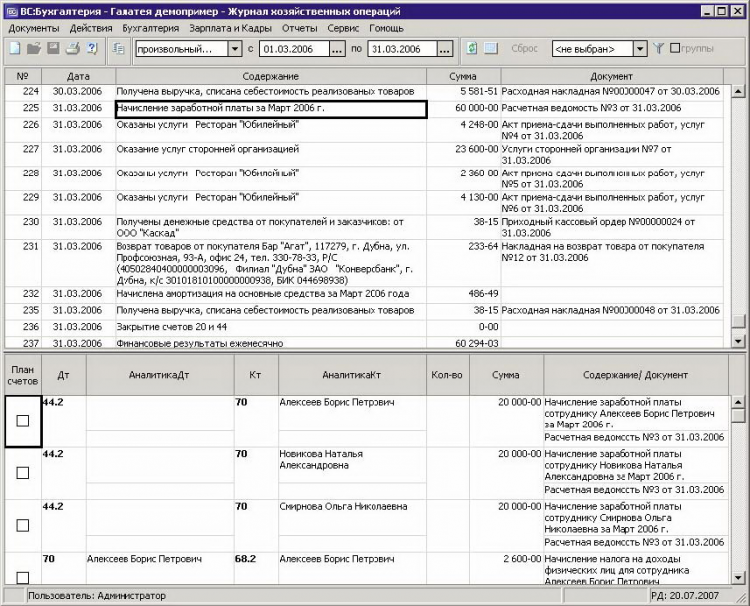
Task: Click the "Сумма" column header in journal
Action: tap(463, 76)
